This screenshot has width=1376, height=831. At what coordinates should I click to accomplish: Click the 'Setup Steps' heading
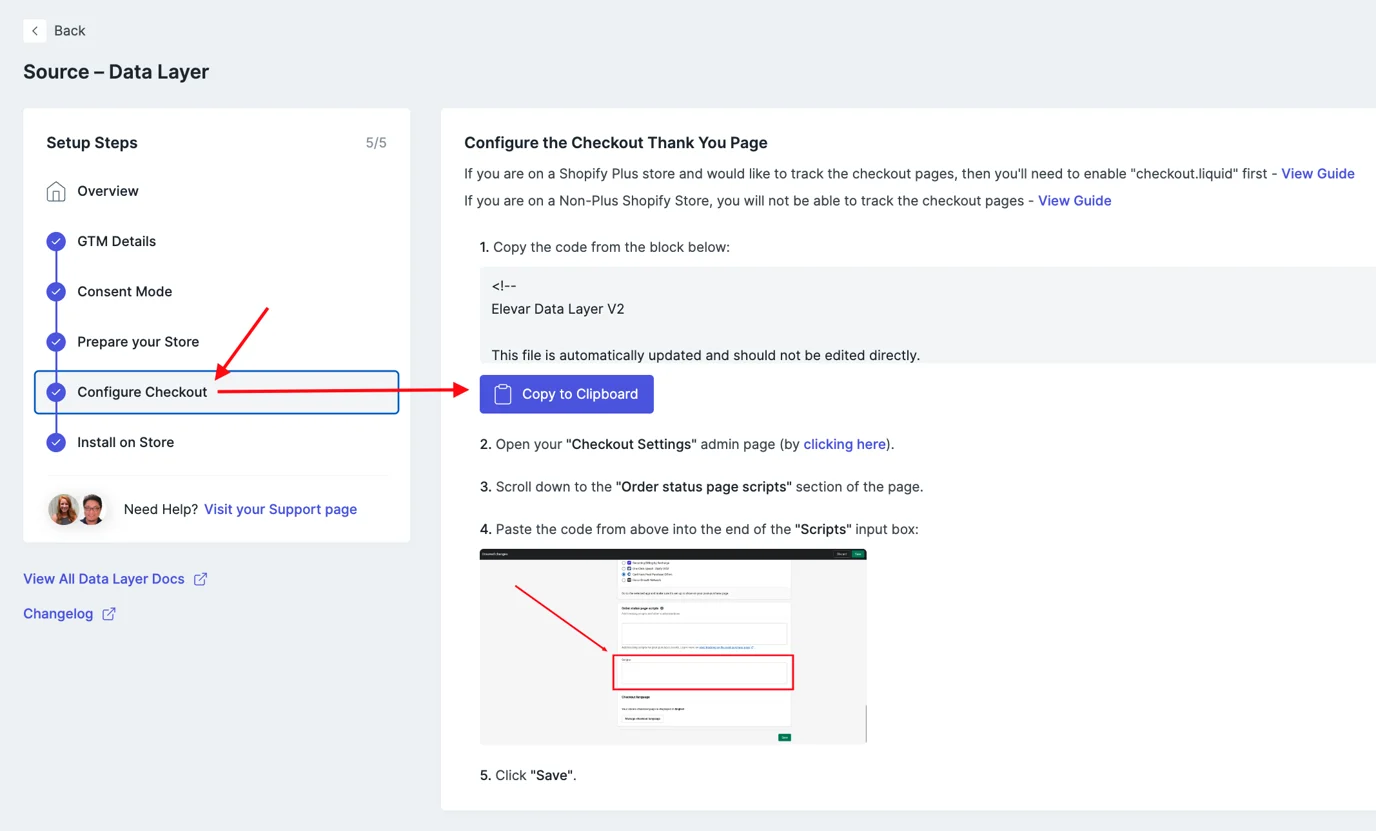[92, 143]
